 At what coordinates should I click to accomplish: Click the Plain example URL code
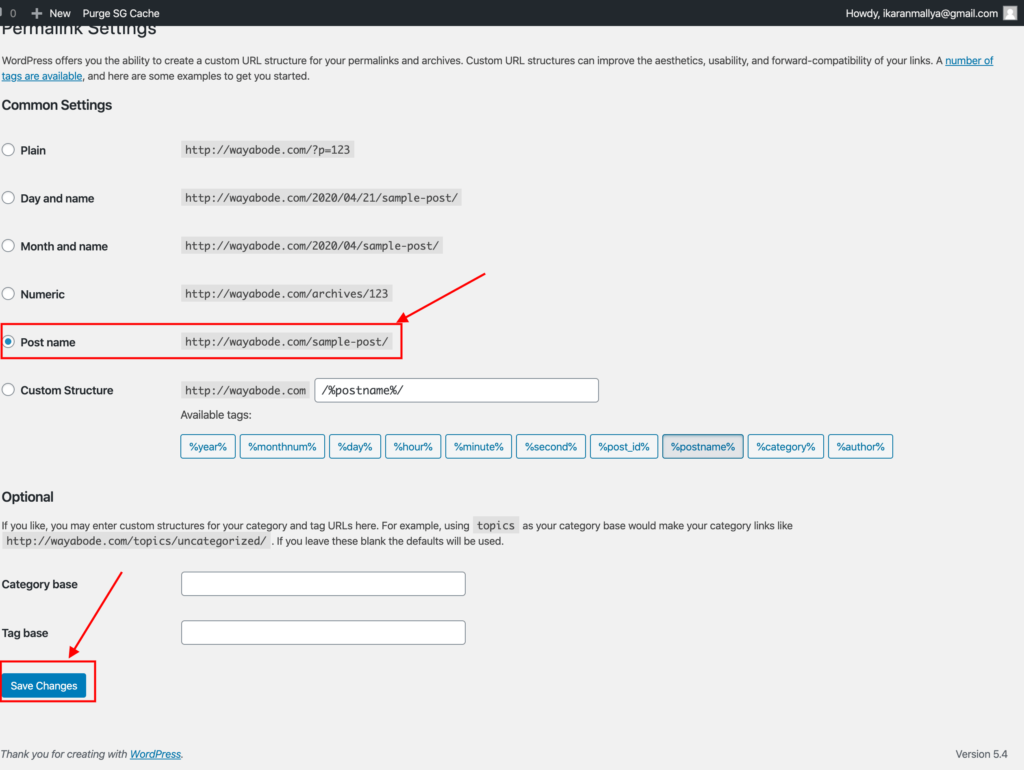[x=267, y=150]
